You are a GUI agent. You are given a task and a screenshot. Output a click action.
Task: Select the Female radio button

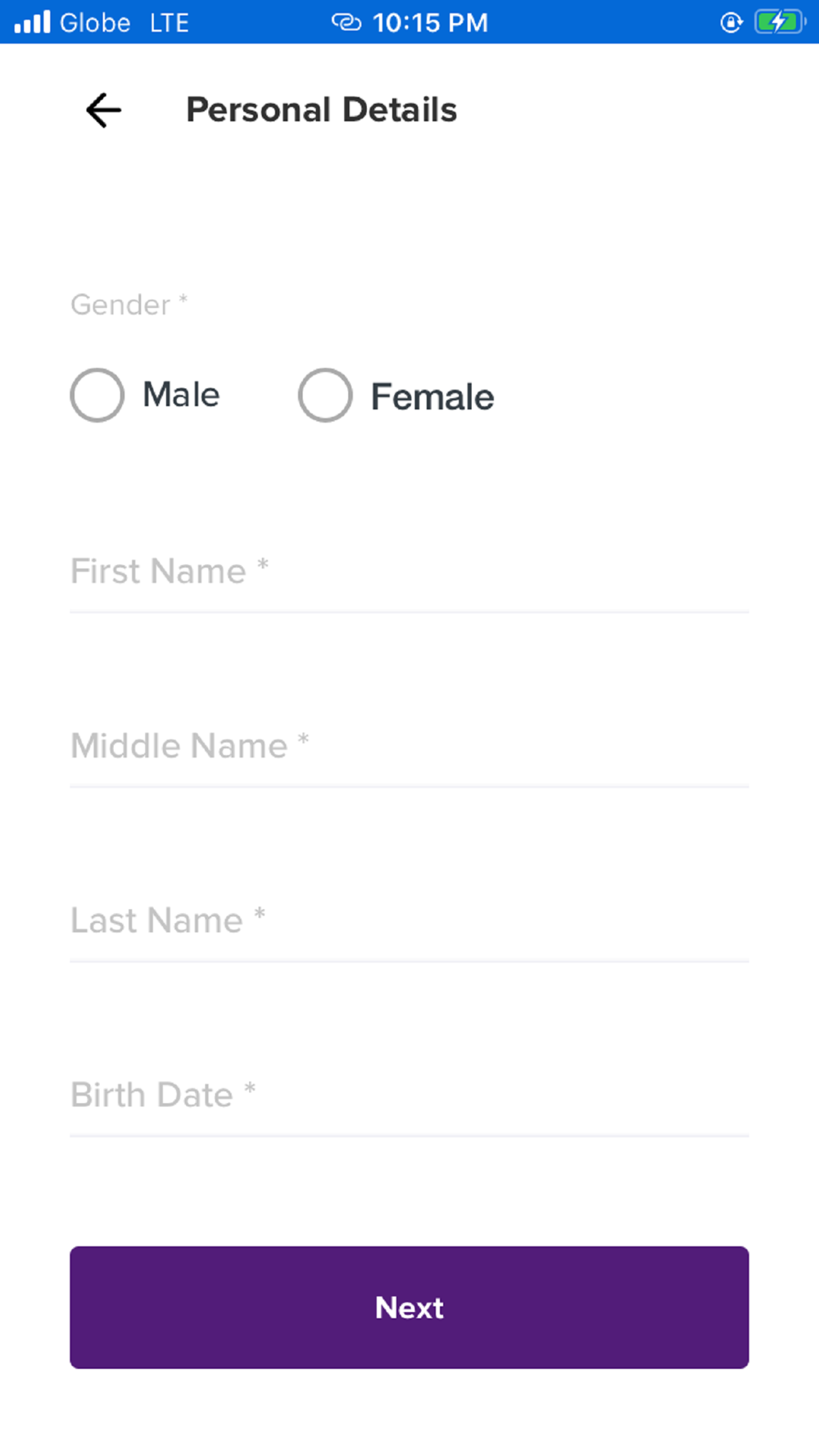pyautogui.click(x=325, y=395)
